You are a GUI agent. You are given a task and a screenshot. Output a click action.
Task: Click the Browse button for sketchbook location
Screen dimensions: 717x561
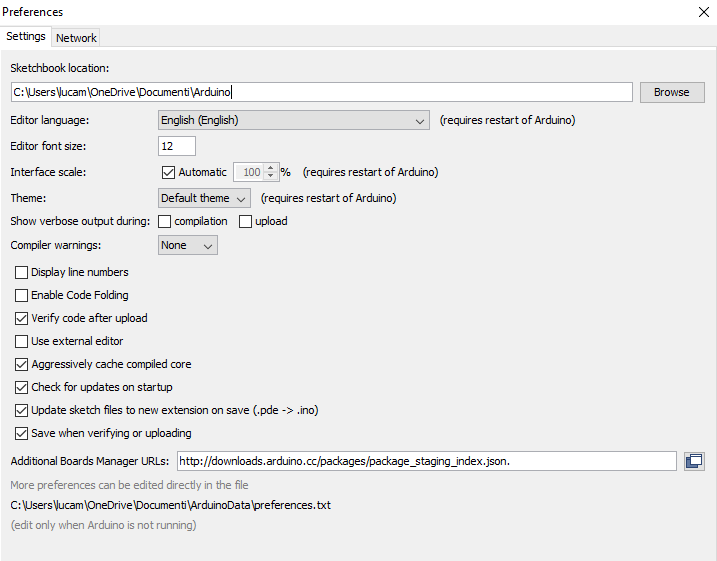[x=672, y=92]
